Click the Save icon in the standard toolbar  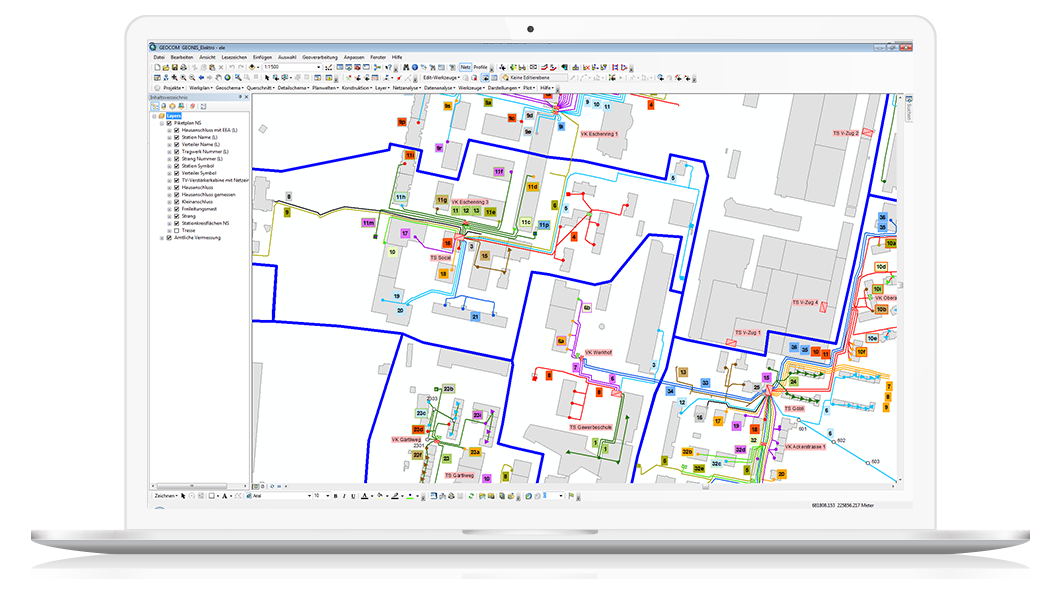click(x=172, y=67)
